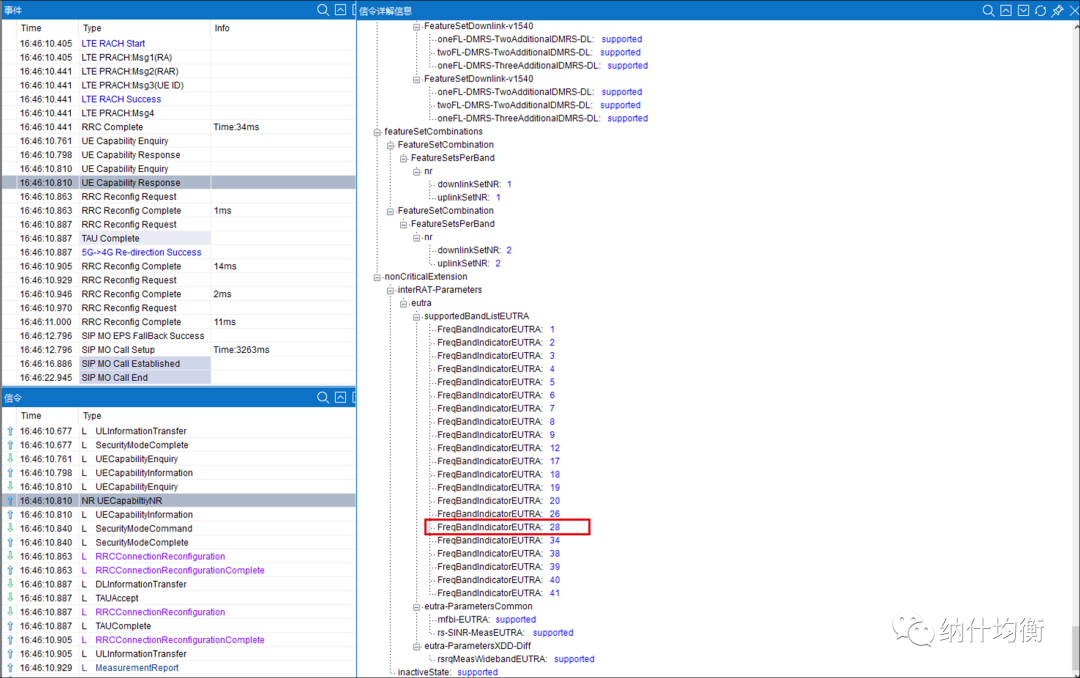Collapse the supportedBandListEUTRA node
Viewport: 1080px width, 678px height.
[417, 316]
